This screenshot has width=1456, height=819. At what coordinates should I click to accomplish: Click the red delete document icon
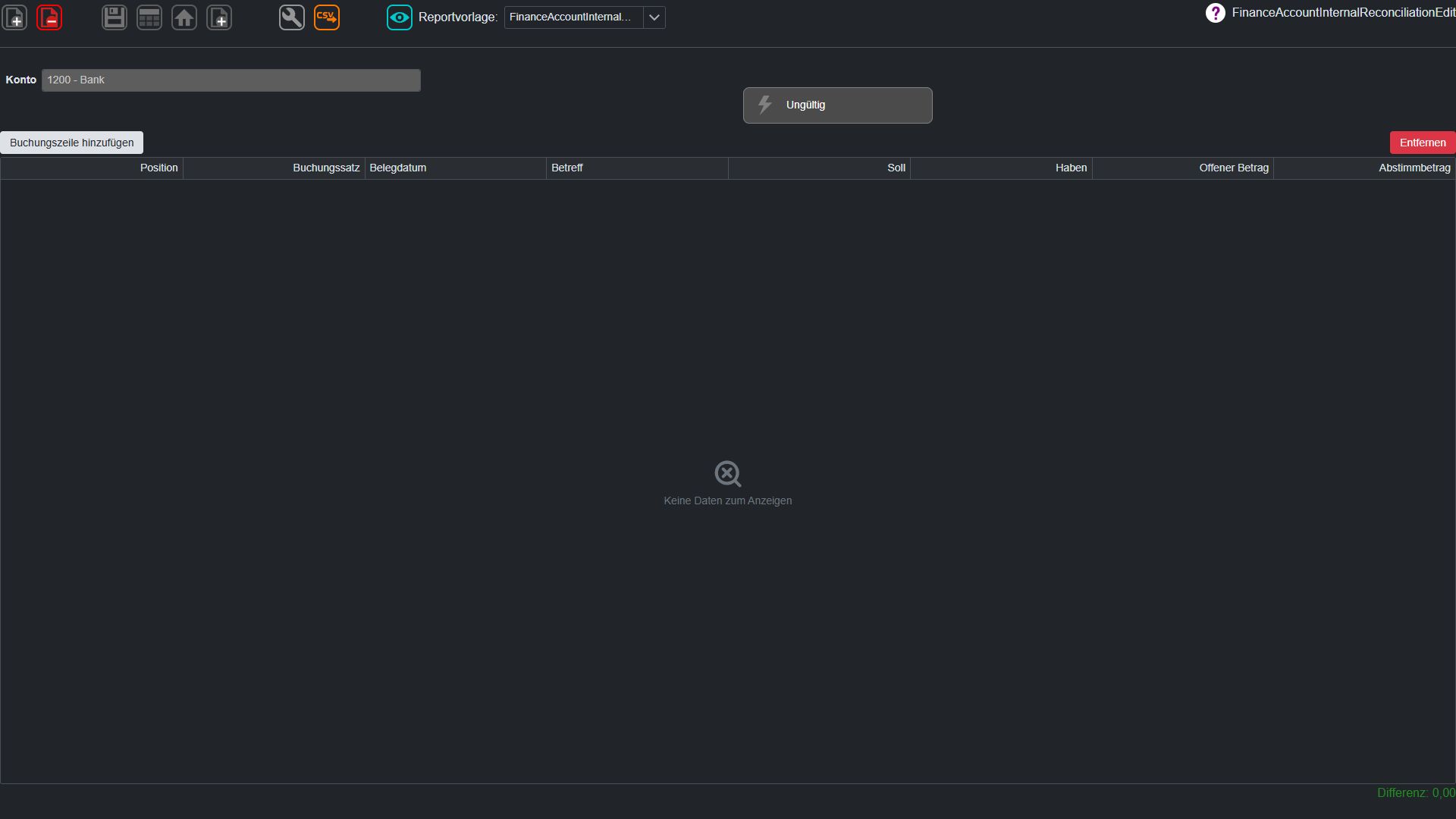(49, 17)
